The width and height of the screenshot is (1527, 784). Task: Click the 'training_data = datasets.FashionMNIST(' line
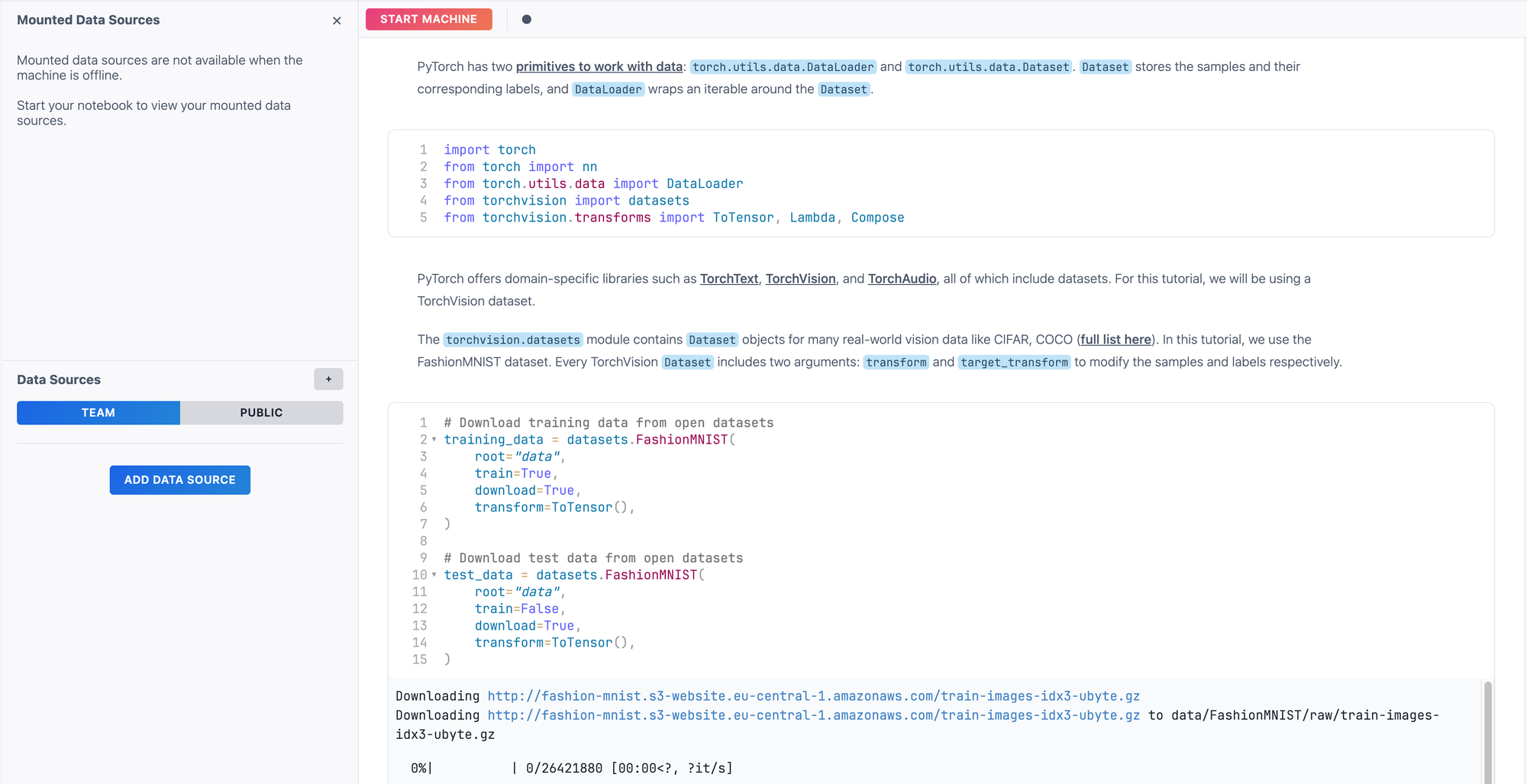pos(589,440)
